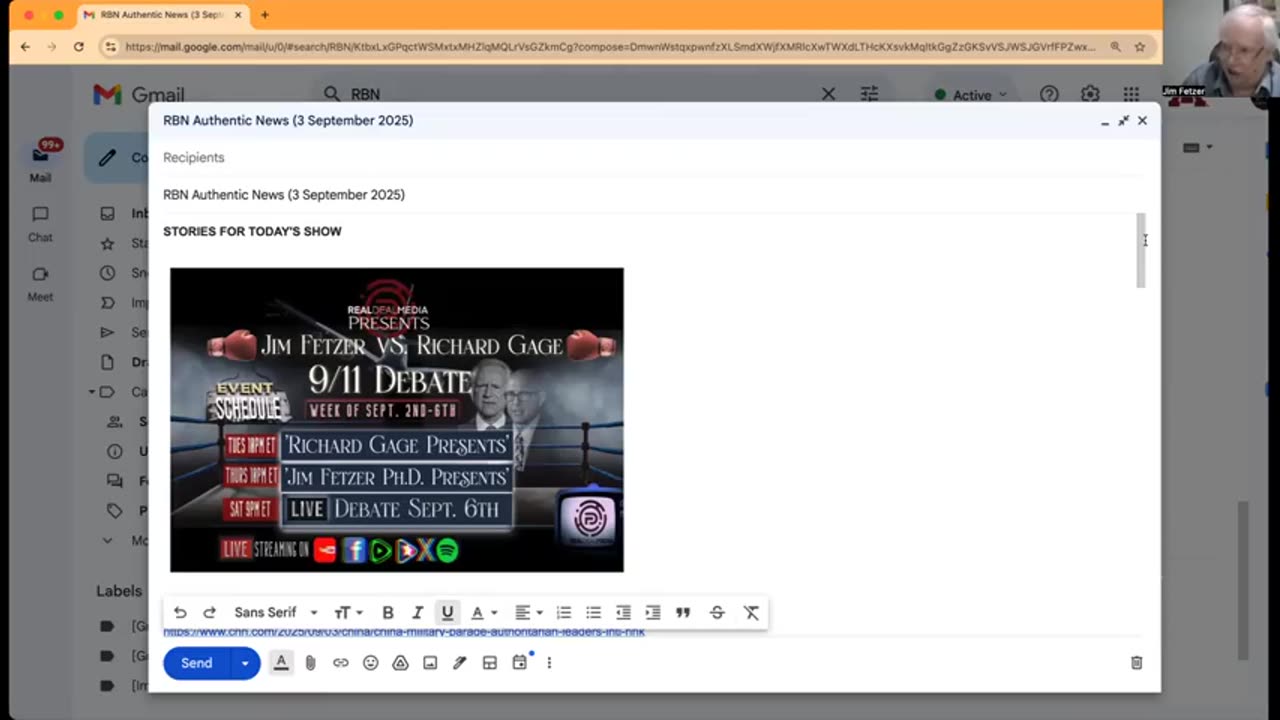Toggle the formatting options bar
Image resolution: width=1280 pixels, height=720 pixels.
click(281, 663)
